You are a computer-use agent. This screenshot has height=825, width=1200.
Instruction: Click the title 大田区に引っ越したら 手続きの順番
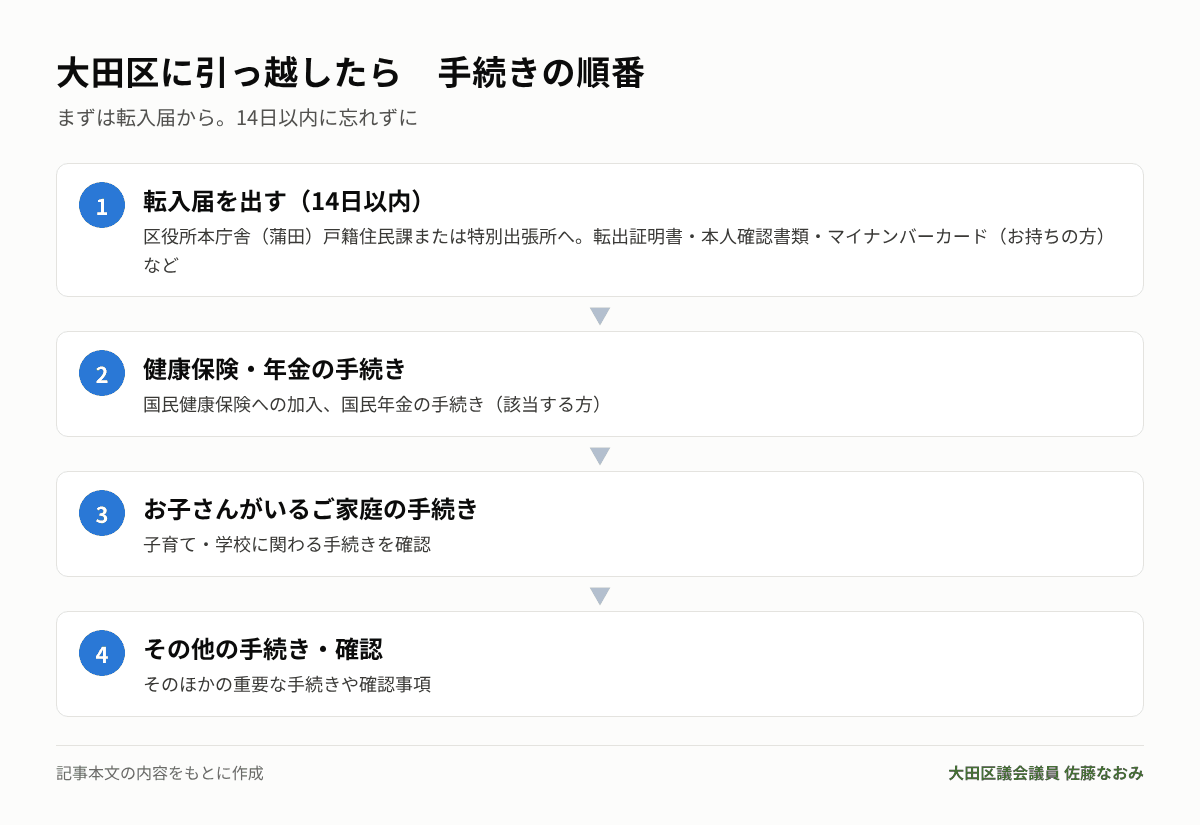coord(350,73)
